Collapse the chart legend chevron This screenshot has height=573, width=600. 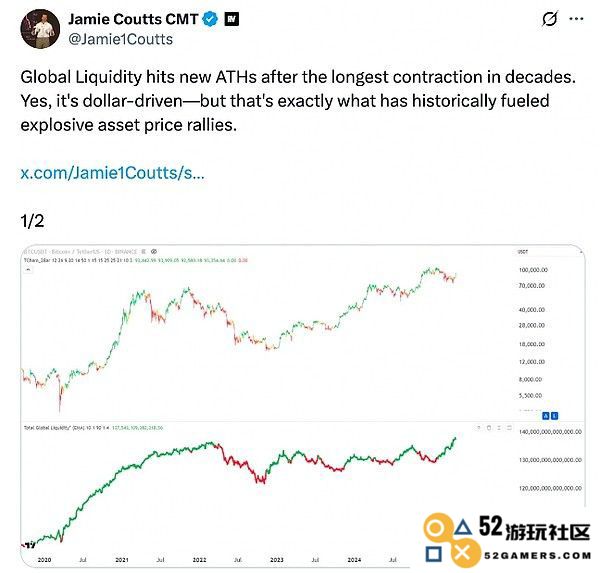pos(28,269)
